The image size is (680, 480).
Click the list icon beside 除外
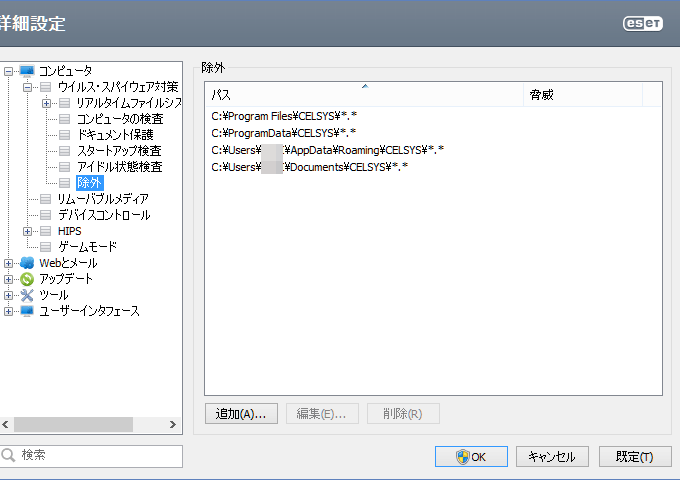pos(65,183)
